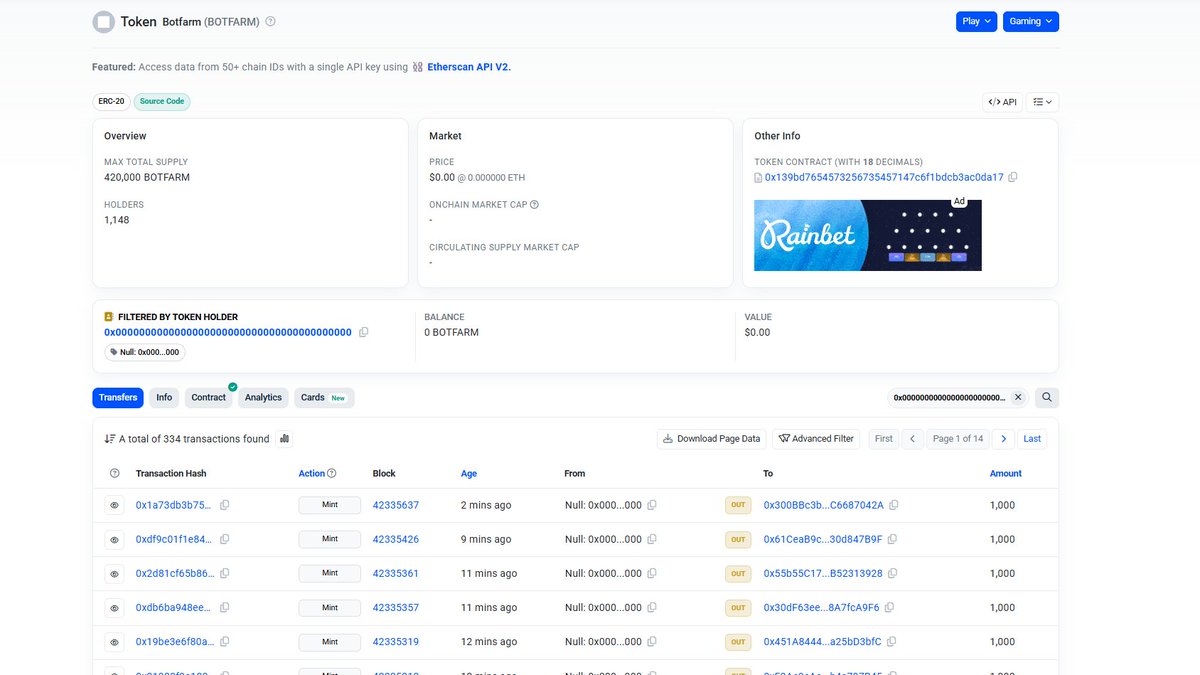The image size is (1200, 675).
Task: View details eye icon for 0x2d81cf65b86 row
Action: point(114,573)
